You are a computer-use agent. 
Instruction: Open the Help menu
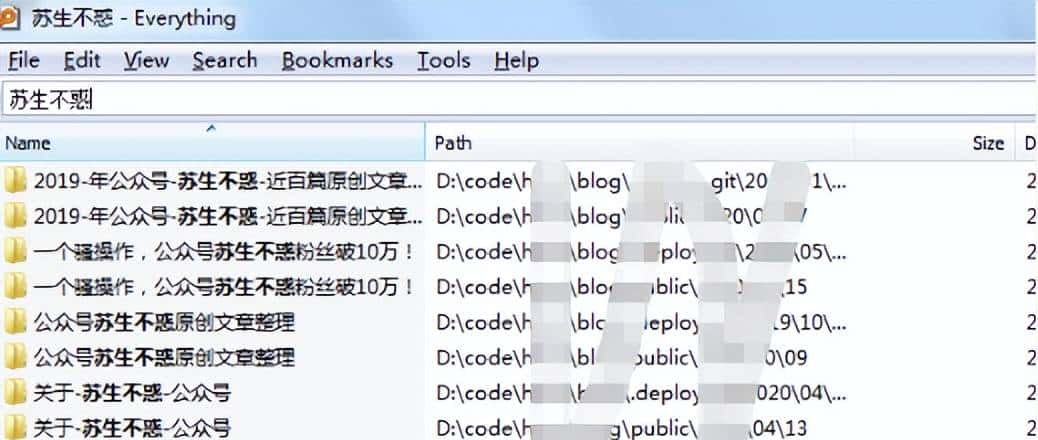[x=516, y=61]
